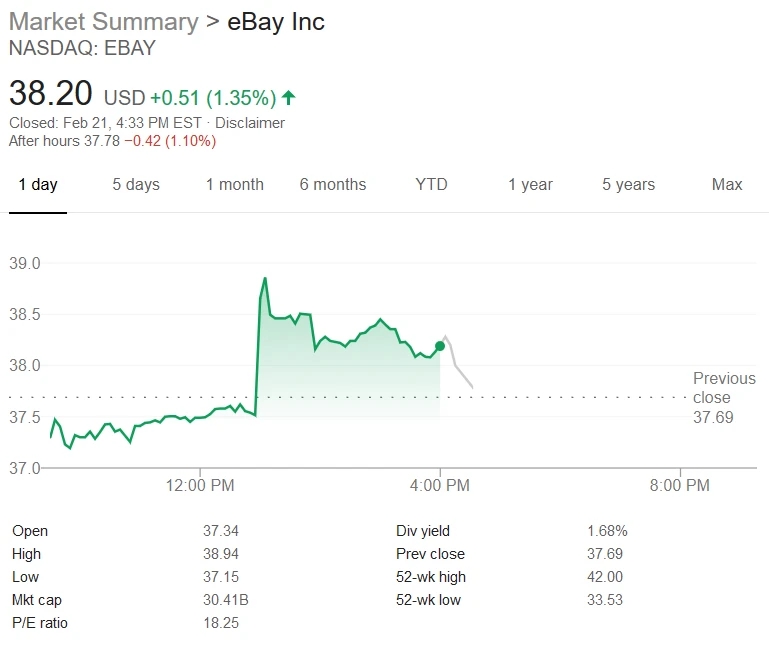Open the Max history tab
769x648 pixels.
[727, 184]
